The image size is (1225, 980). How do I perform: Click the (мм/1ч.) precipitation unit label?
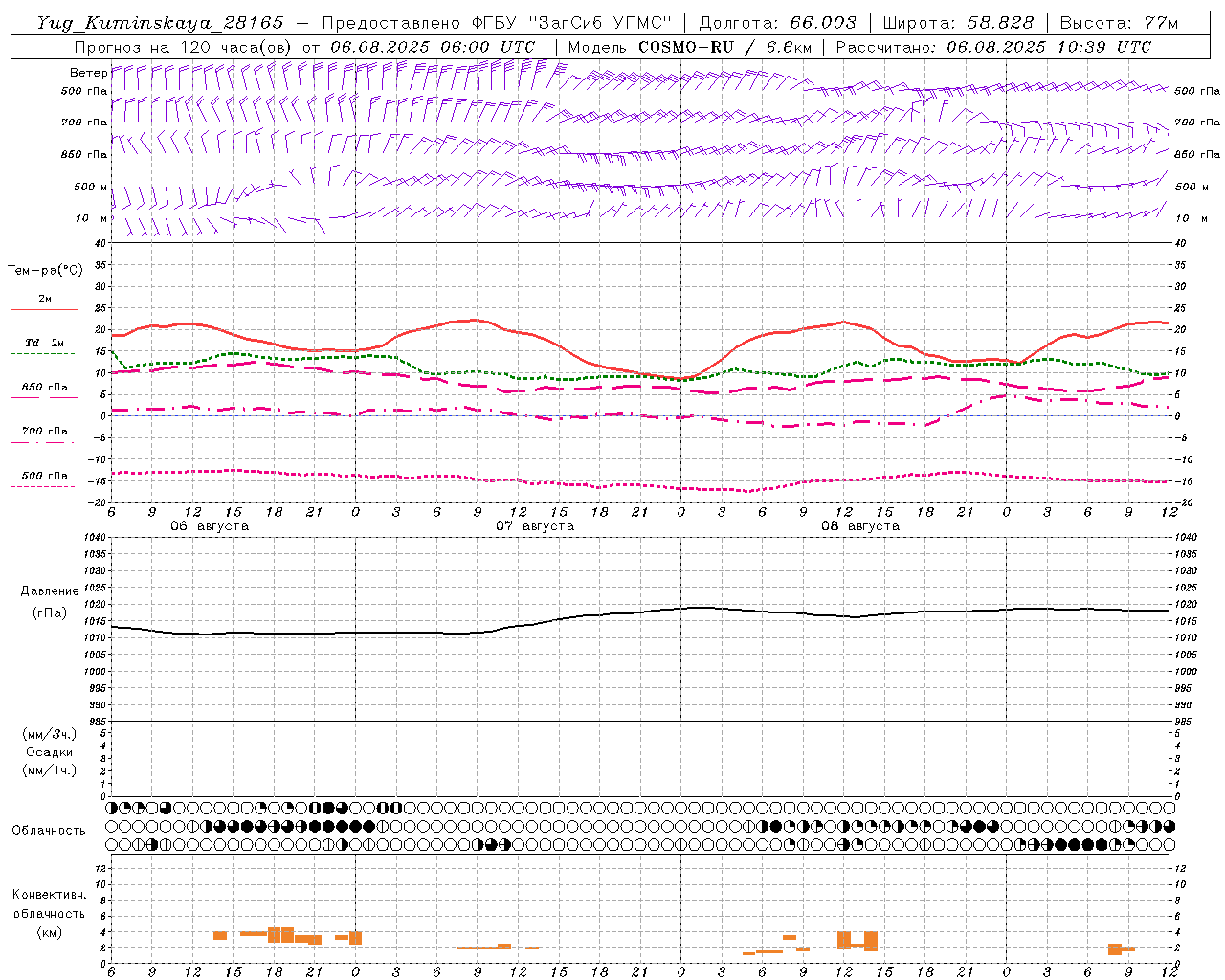(50, 770)
